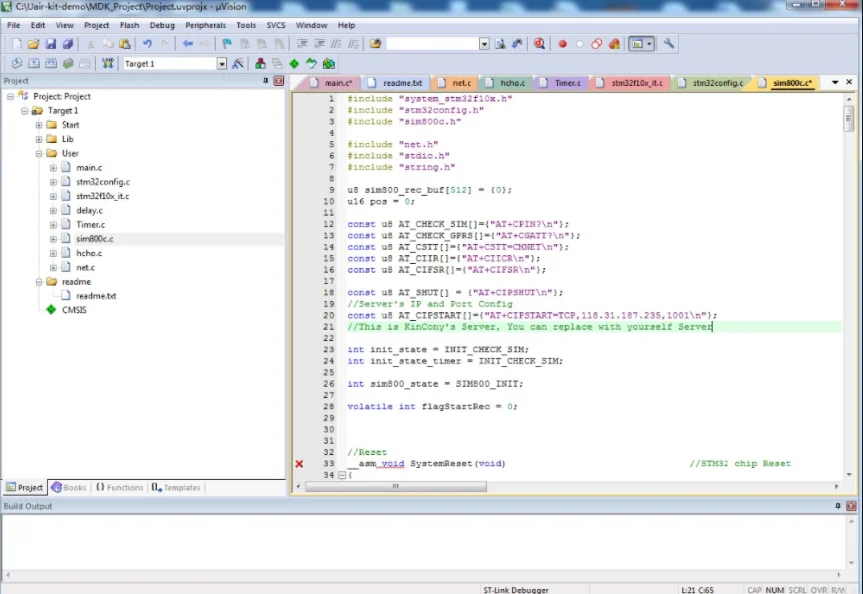Image resolution: width=863 pixels, height=594 pixels.
Task: Toggle pin on Build Output panel
Action: click(x=838, y=506)
